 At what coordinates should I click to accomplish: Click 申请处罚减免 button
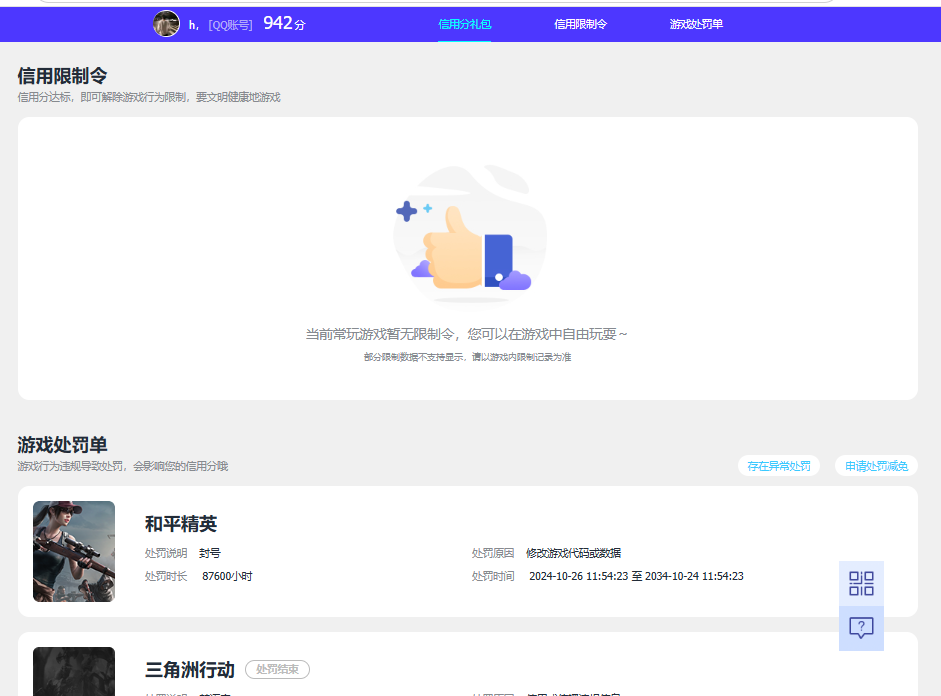(876, 466)
